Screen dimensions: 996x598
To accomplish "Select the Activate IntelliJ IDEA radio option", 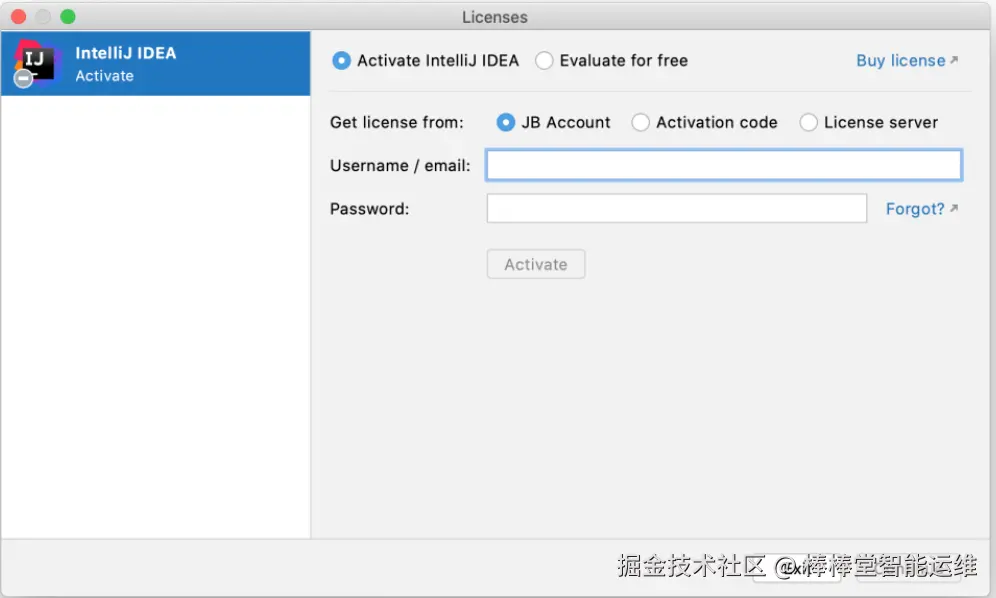I will point(341,61).
